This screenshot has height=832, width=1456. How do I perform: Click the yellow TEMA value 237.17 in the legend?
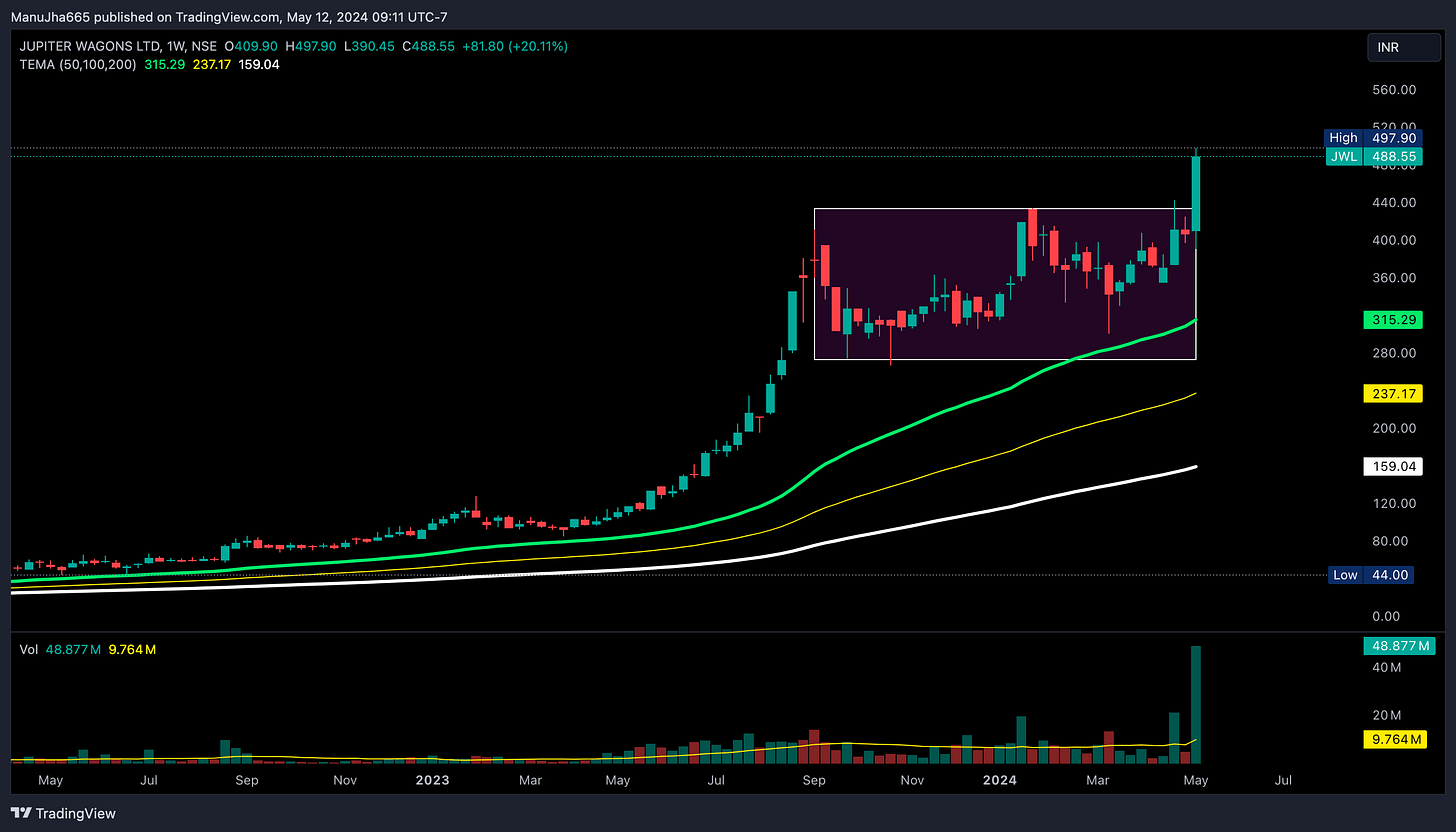click(x=213, y=64)
